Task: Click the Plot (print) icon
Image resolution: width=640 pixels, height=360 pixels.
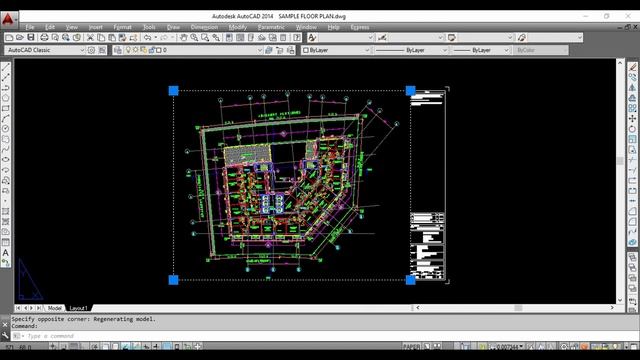Action: click(44, 38)
